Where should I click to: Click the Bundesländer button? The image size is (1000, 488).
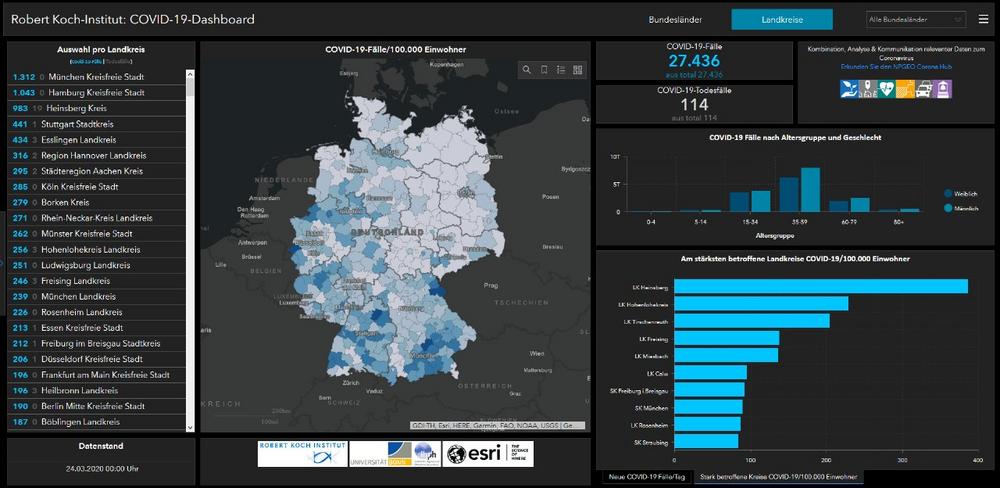[x=675, y=19]
